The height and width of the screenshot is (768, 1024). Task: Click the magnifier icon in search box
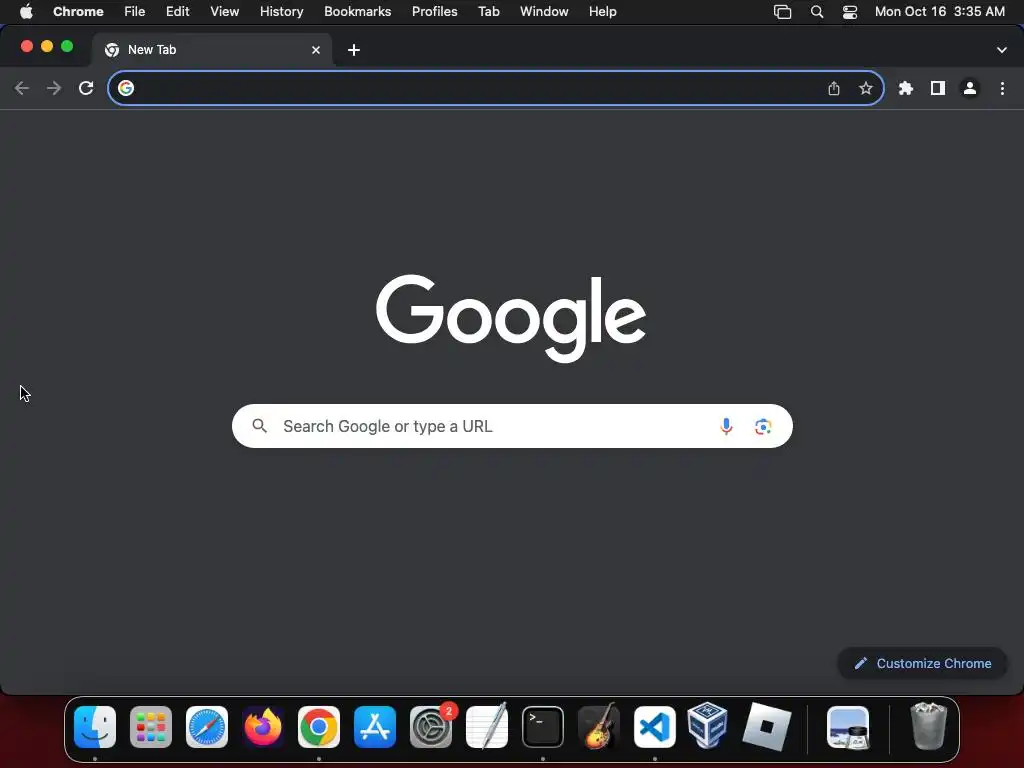point(260,426)
